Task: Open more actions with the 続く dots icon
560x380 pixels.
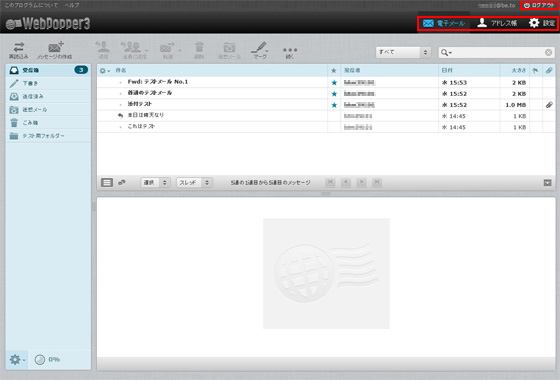Action: click(x=290, y=52)
